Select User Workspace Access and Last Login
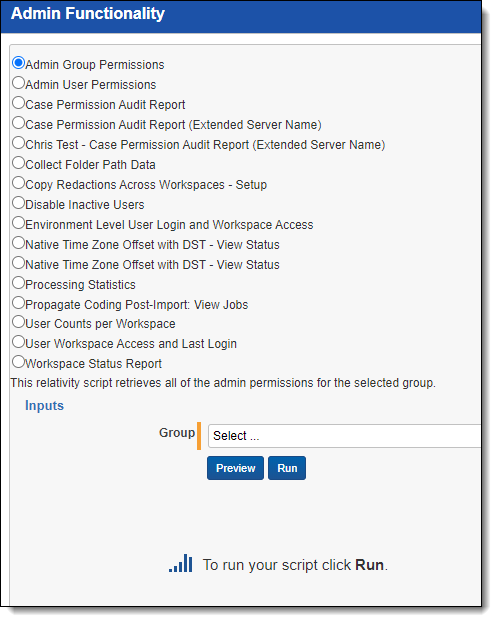 point(18,342)
